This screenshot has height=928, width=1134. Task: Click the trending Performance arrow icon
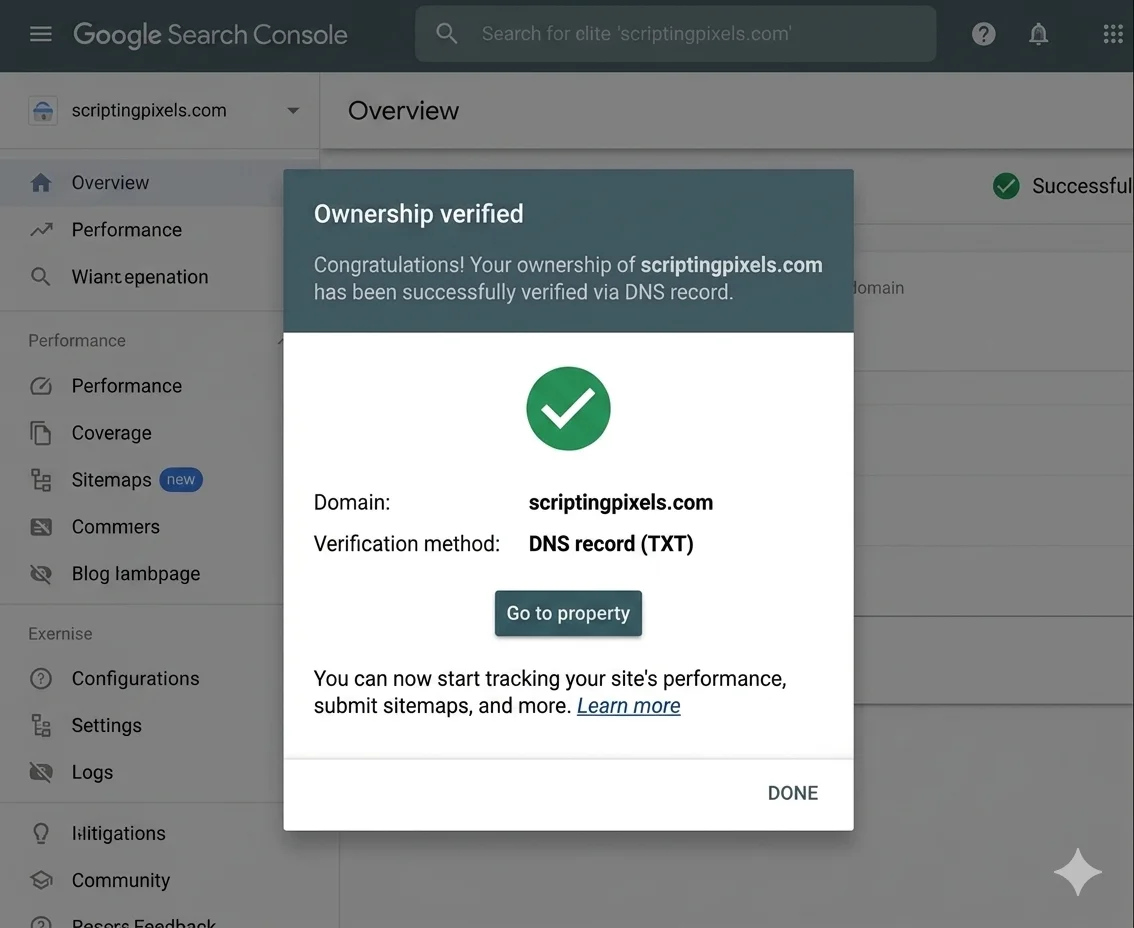click(x=41, y=230)
